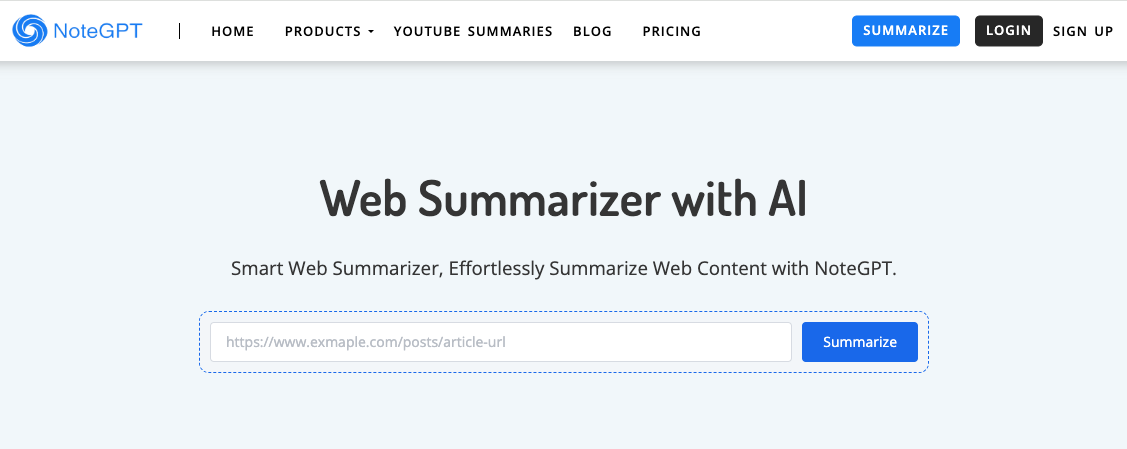Select the SIGN UP link
Image resolution: width=1127 pixels, height=449 pixels.
(x=1083, y=31)
